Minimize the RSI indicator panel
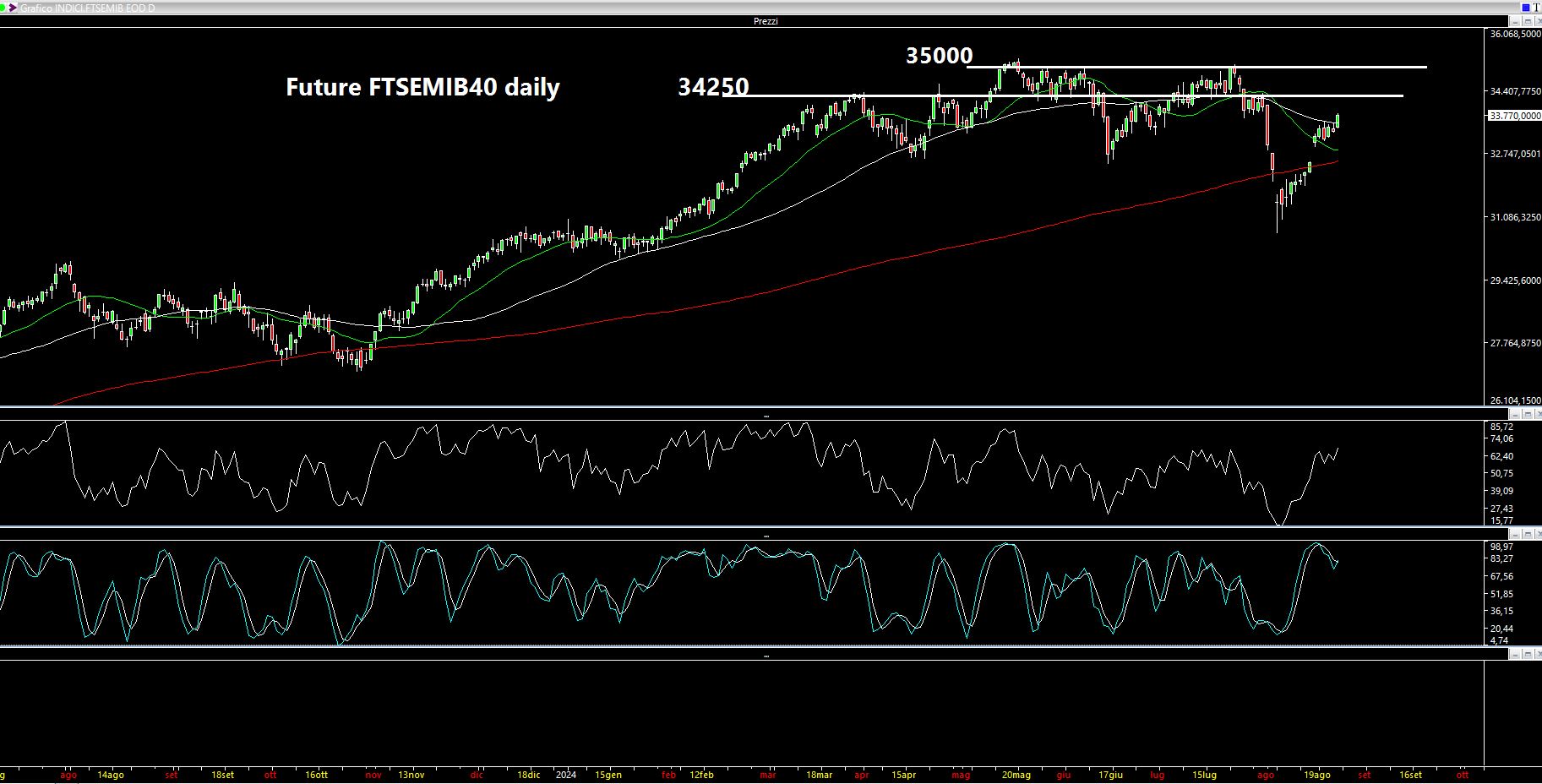 (x=1516, y=414)
